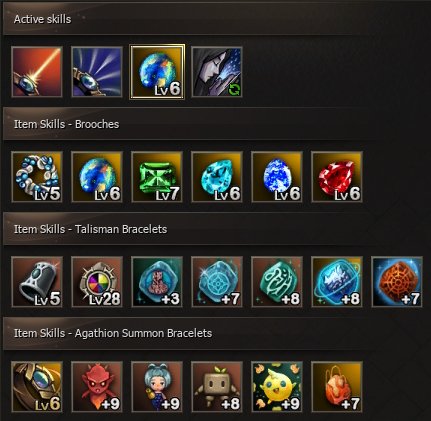
Task: Click the red ruby Lv6 brooch skill
Action: point(337,177)
